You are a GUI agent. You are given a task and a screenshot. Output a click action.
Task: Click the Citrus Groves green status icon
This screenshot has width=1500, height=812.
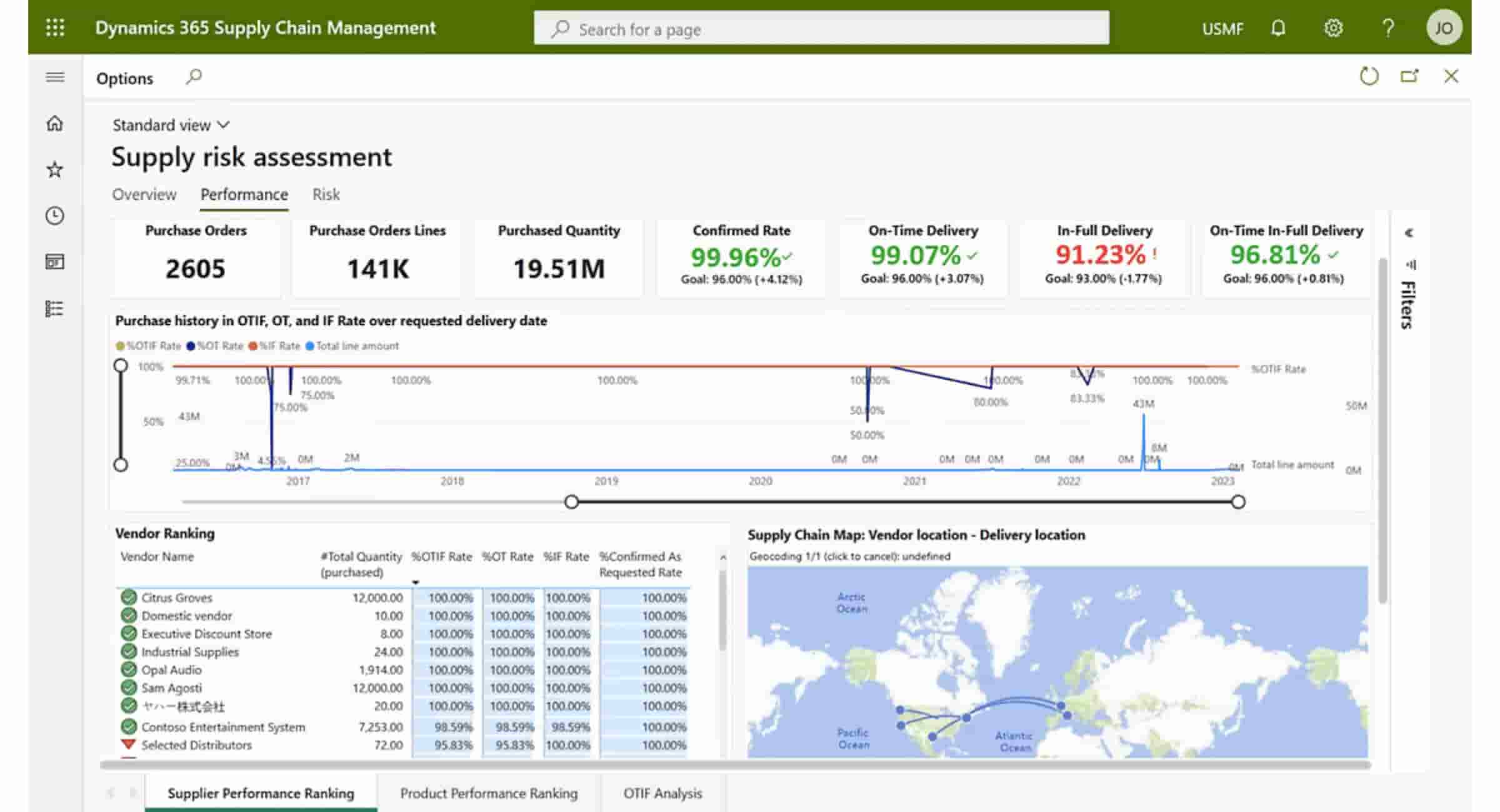129,597
